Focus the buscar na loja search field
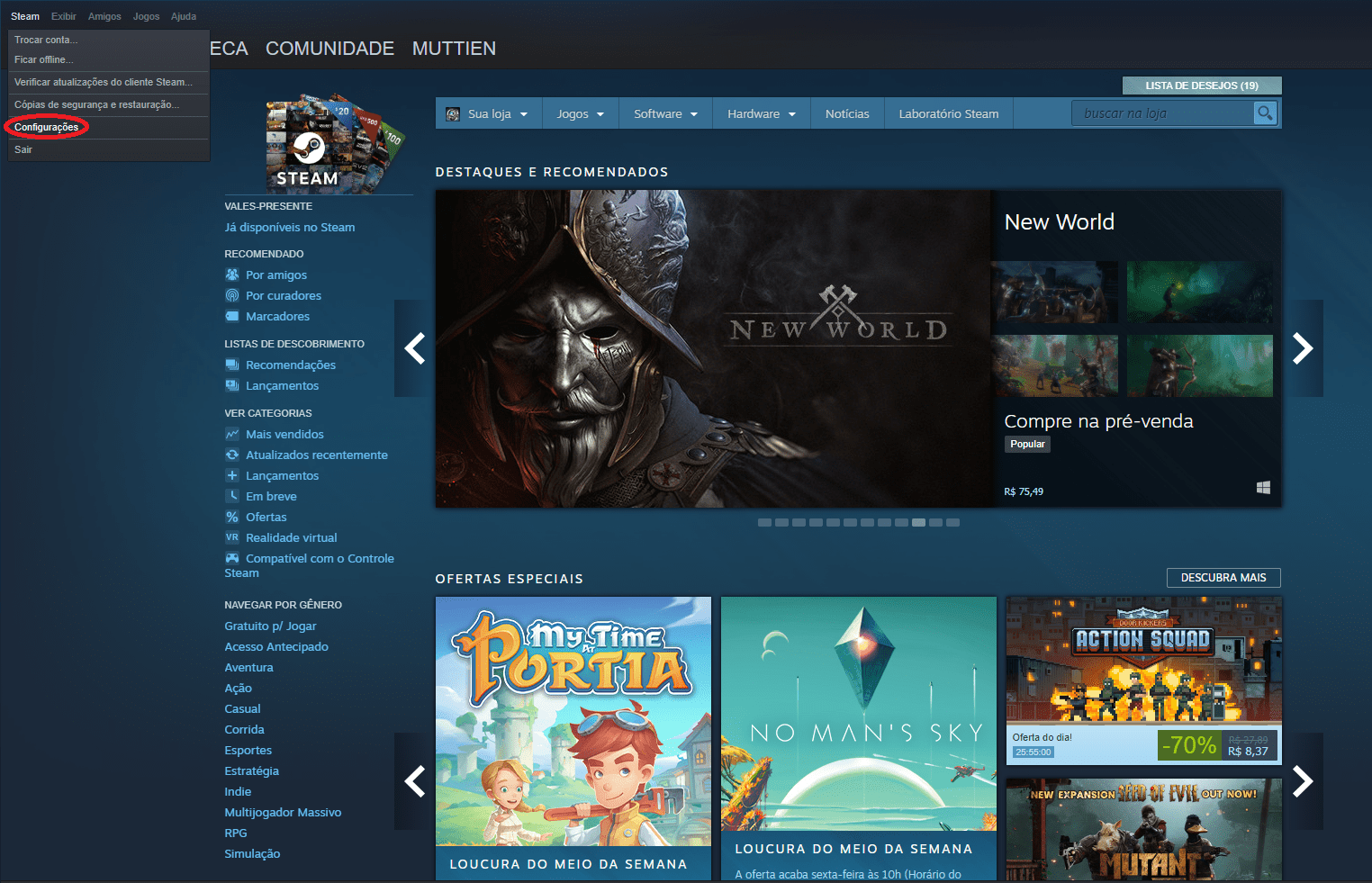The height and width of the screenshot is (883, 1372). 1162,113
